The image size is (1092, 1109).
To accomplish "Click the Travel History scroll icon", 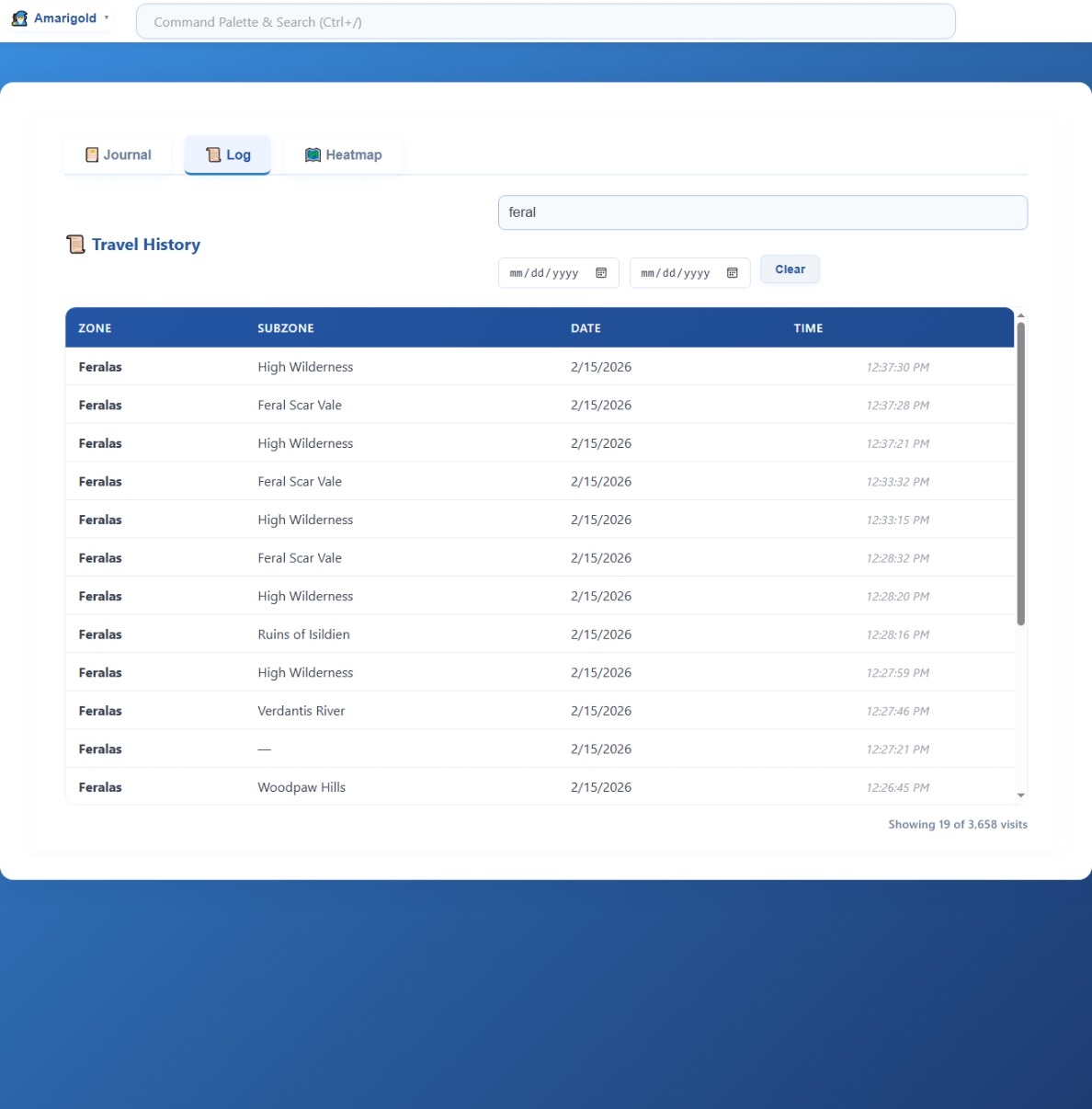I will click(75, 245).
